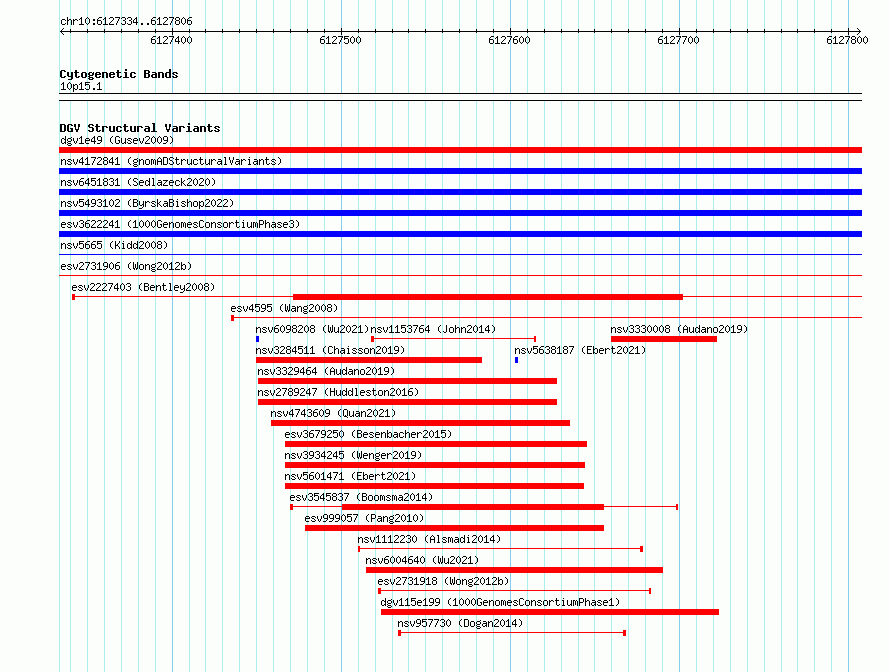This screenshot has width=890, height=672.
Task: Click the esv2731906 (Wong2012b) label
Action: 126,266
